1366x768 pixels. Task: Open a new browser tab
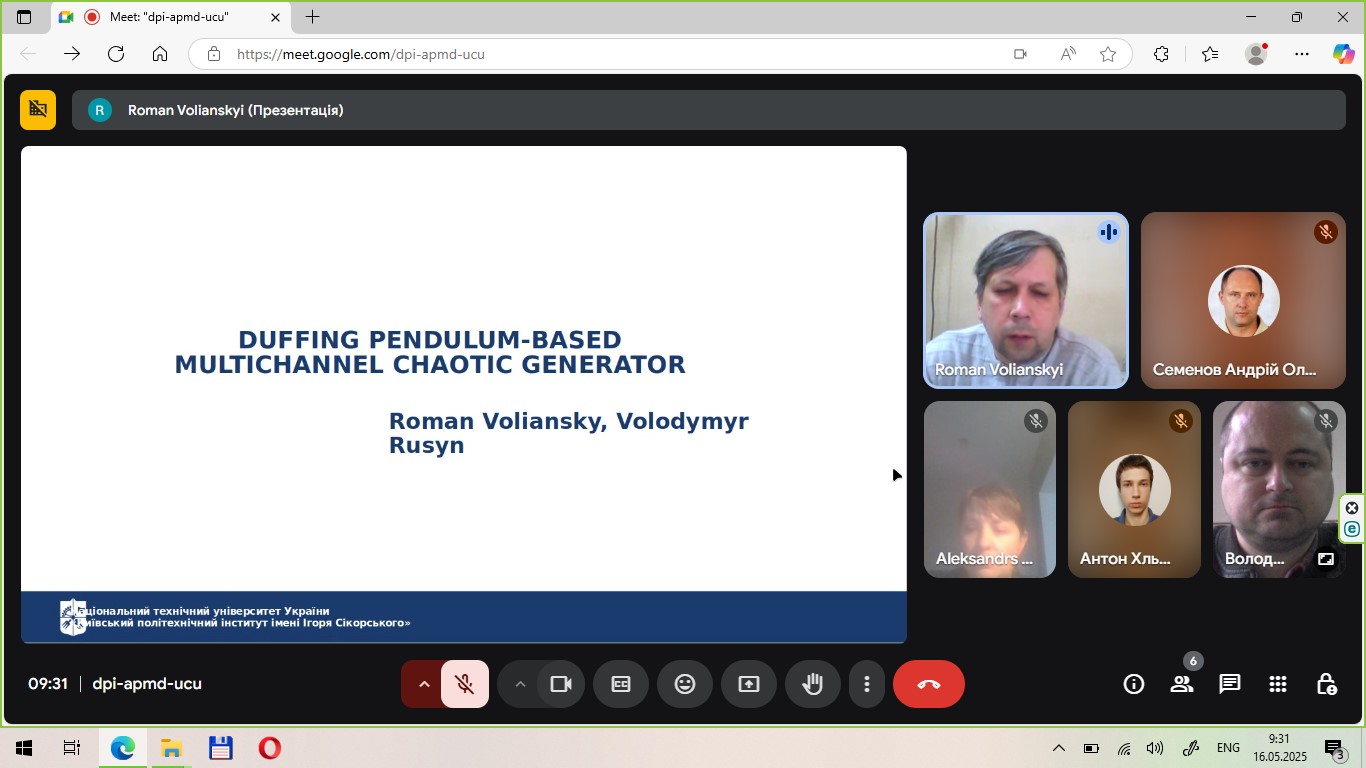pyautogui.click(x=313, y=17)
